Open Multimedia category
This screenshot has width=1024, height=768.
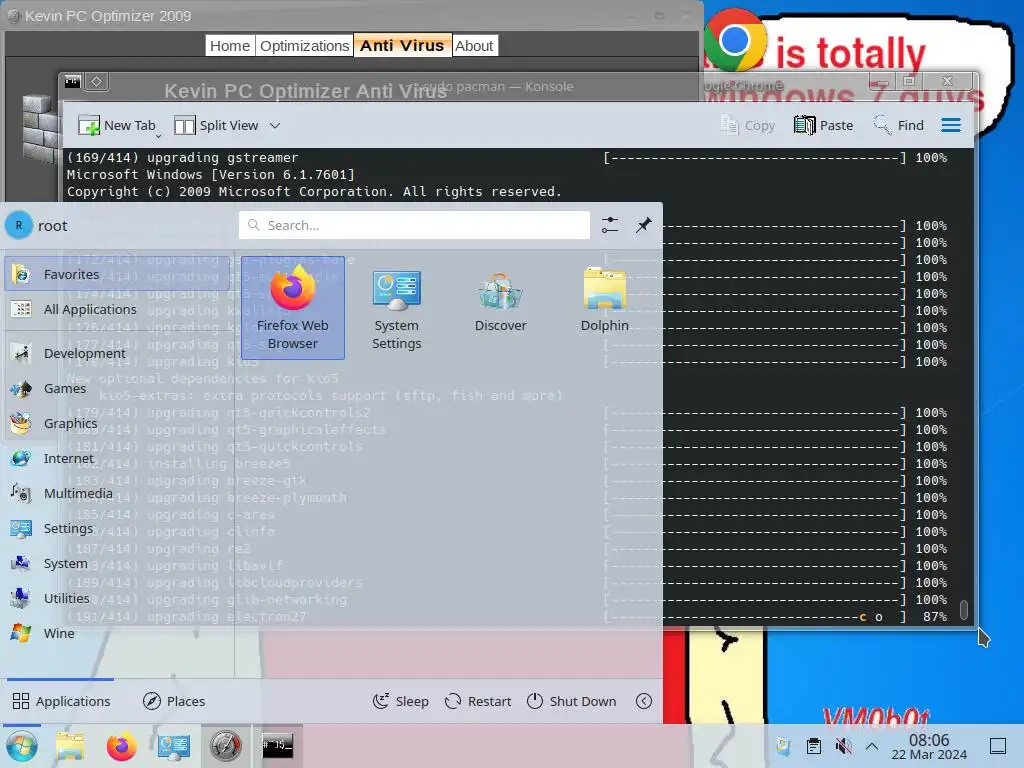click(x=118, y=494)
